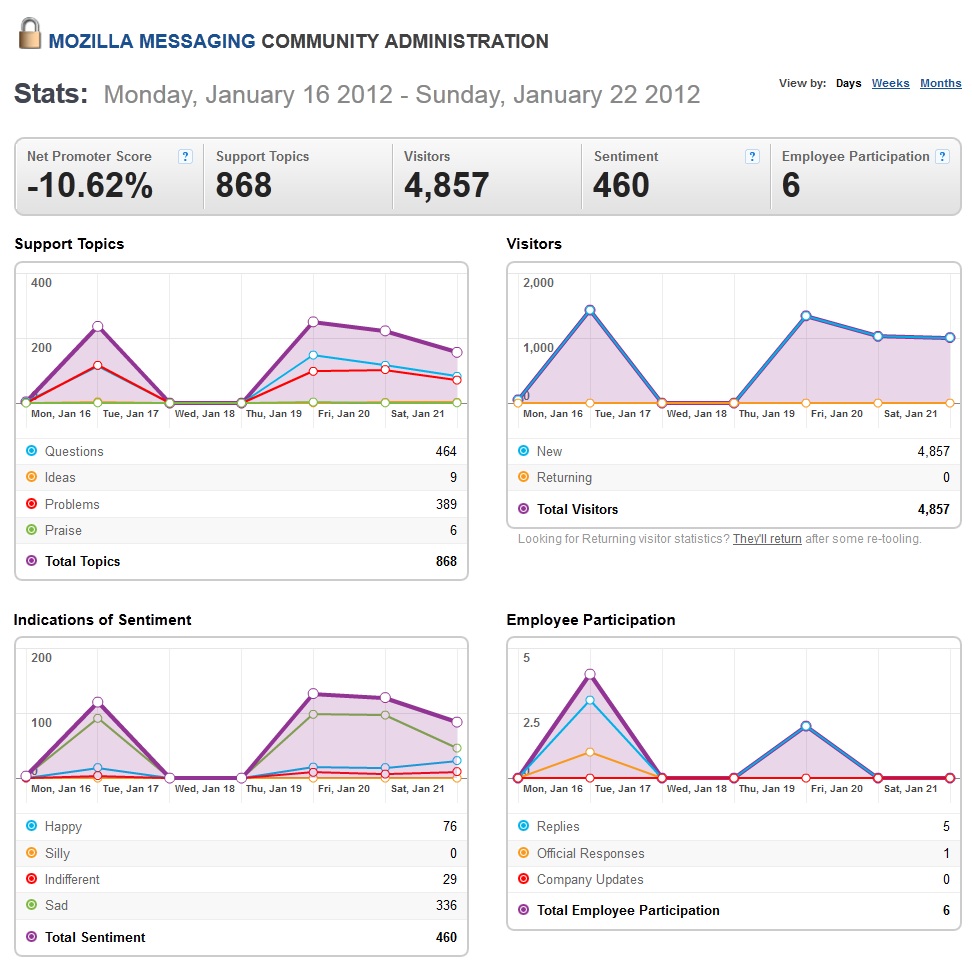The width and height of the screenshot is (972, 980).
Task: Click the Questions legend circle icon
Action: (x=31, y=451)
